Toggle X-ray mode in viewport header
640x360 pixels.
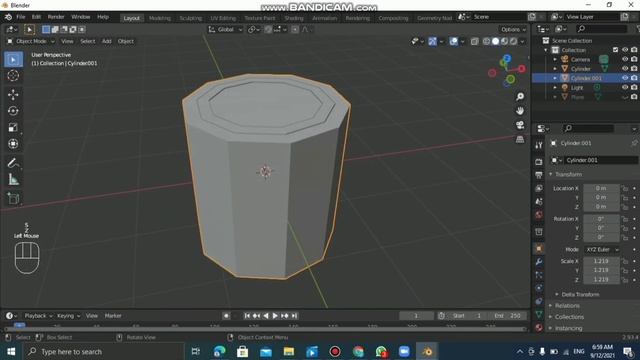click(x=474, y=41)
